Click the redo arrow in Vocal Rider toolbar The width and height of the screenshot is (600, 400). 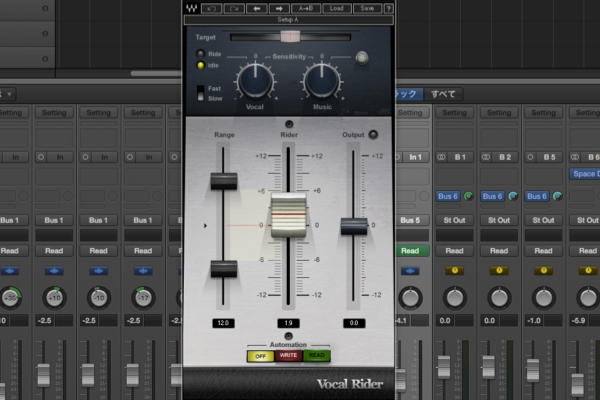pos(234,8)
